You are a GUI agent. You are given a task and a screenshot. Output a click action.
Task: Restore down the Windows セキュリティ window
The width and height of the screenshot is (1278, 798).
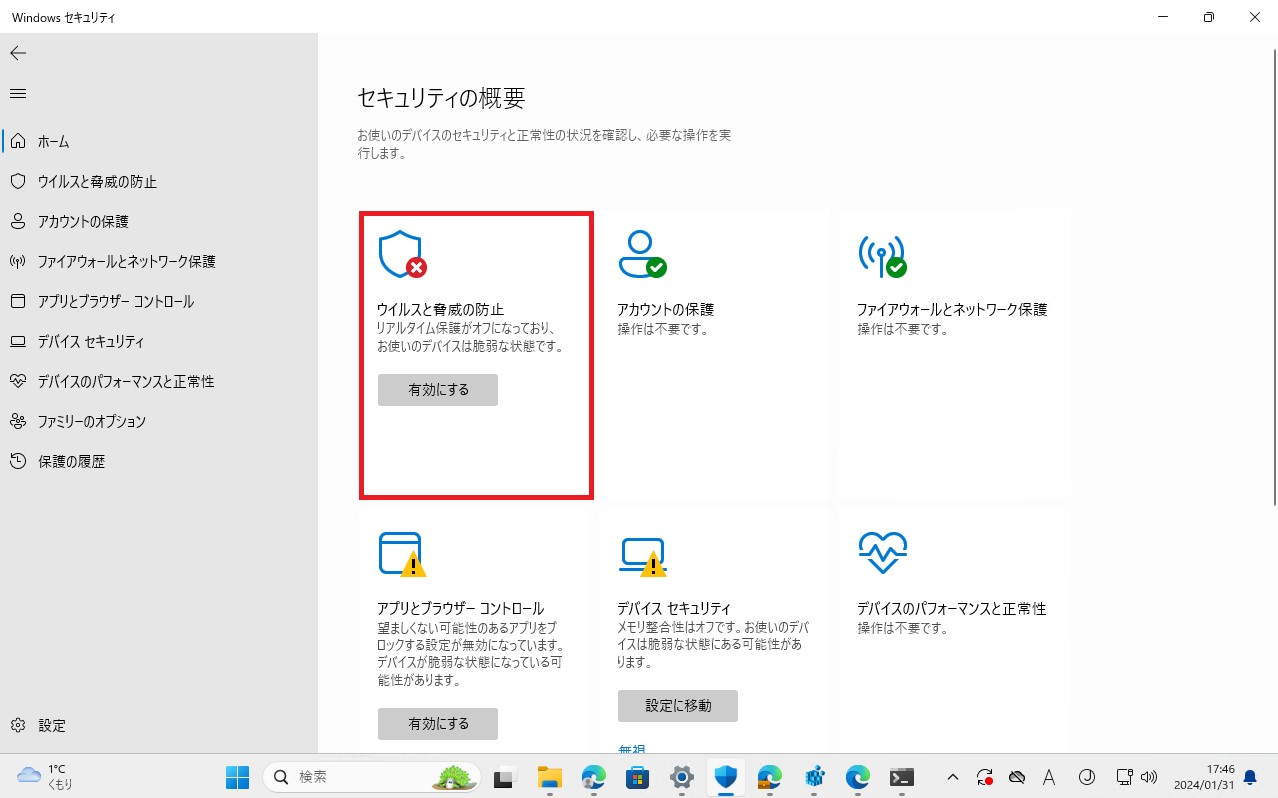point(1209,17)
